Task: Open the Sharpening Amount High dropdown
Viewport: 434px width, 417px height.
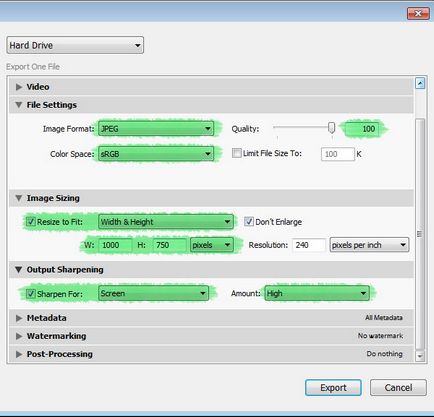Action: tap(317, 293)
